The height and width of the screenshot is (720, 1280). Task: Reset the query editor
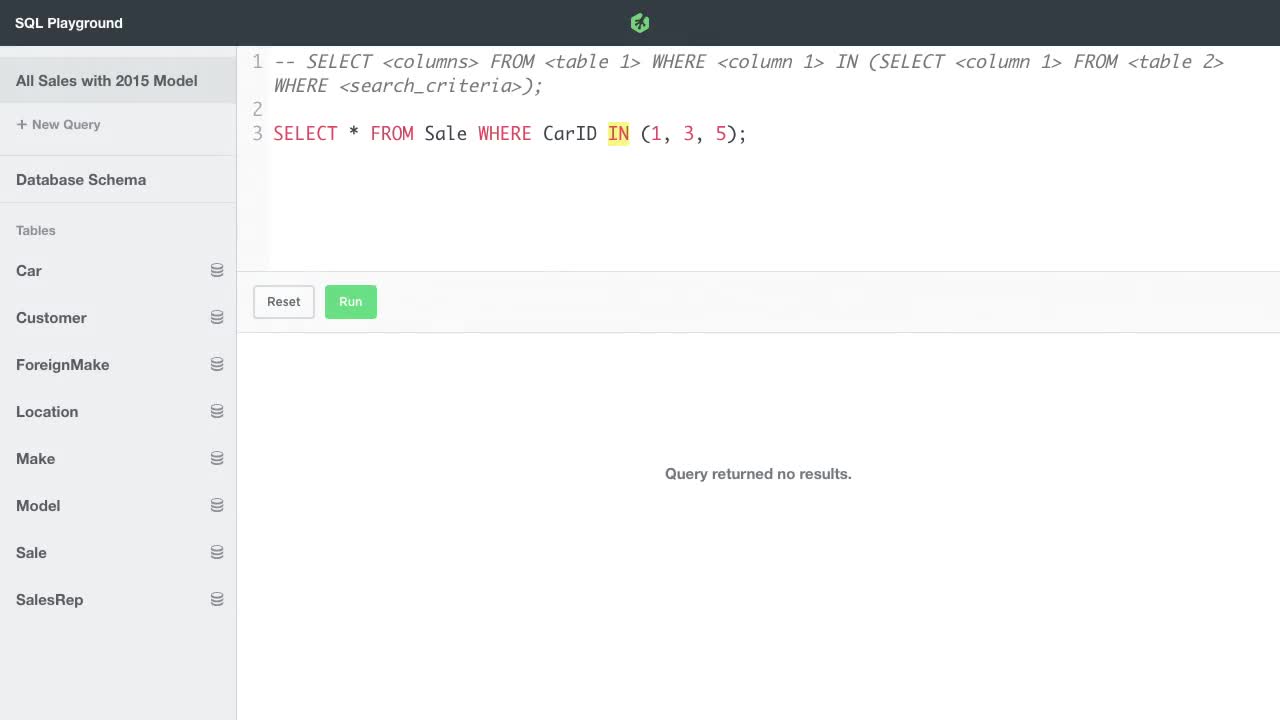click(x=283, y=301)
